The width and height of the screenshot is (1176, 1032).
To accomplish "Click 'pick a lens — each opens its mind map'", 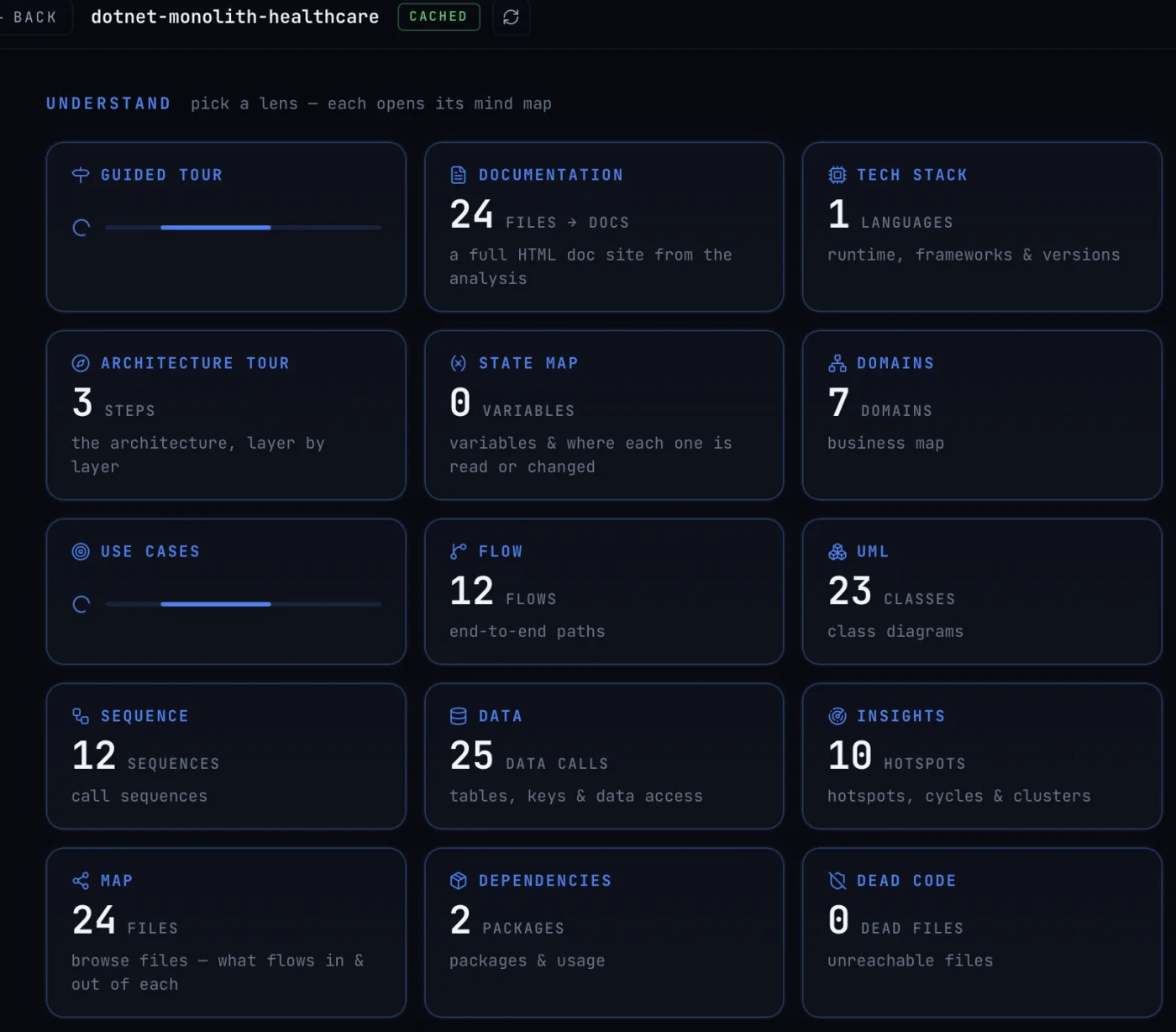I will pos(371,103).
